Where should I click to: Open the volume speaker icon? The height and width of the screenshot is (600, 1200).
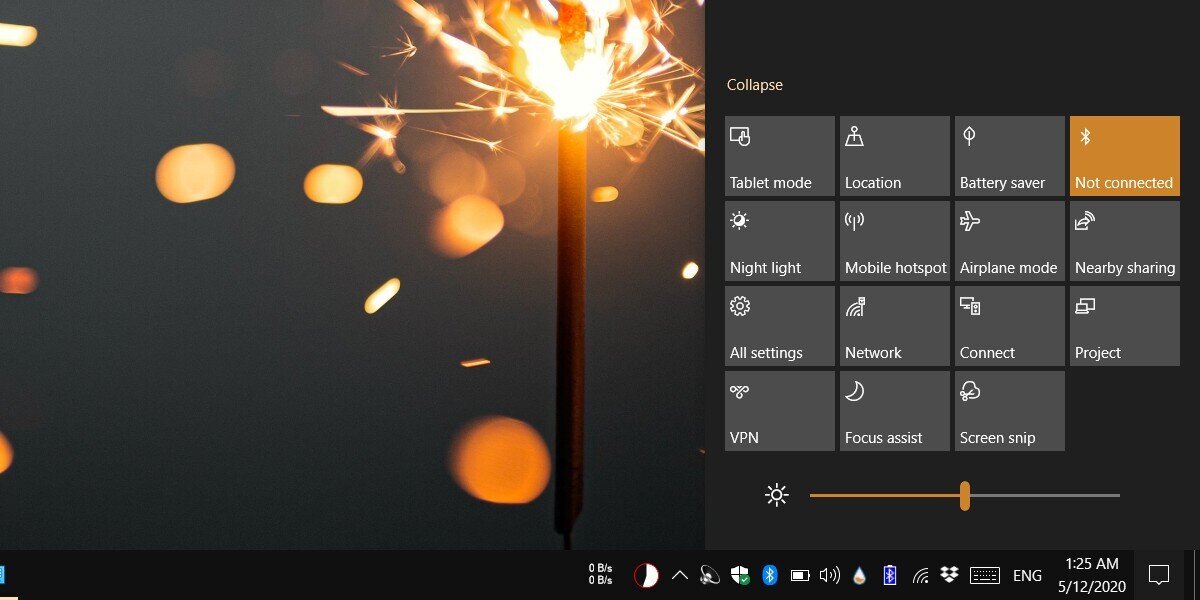[x=829, y=575]
